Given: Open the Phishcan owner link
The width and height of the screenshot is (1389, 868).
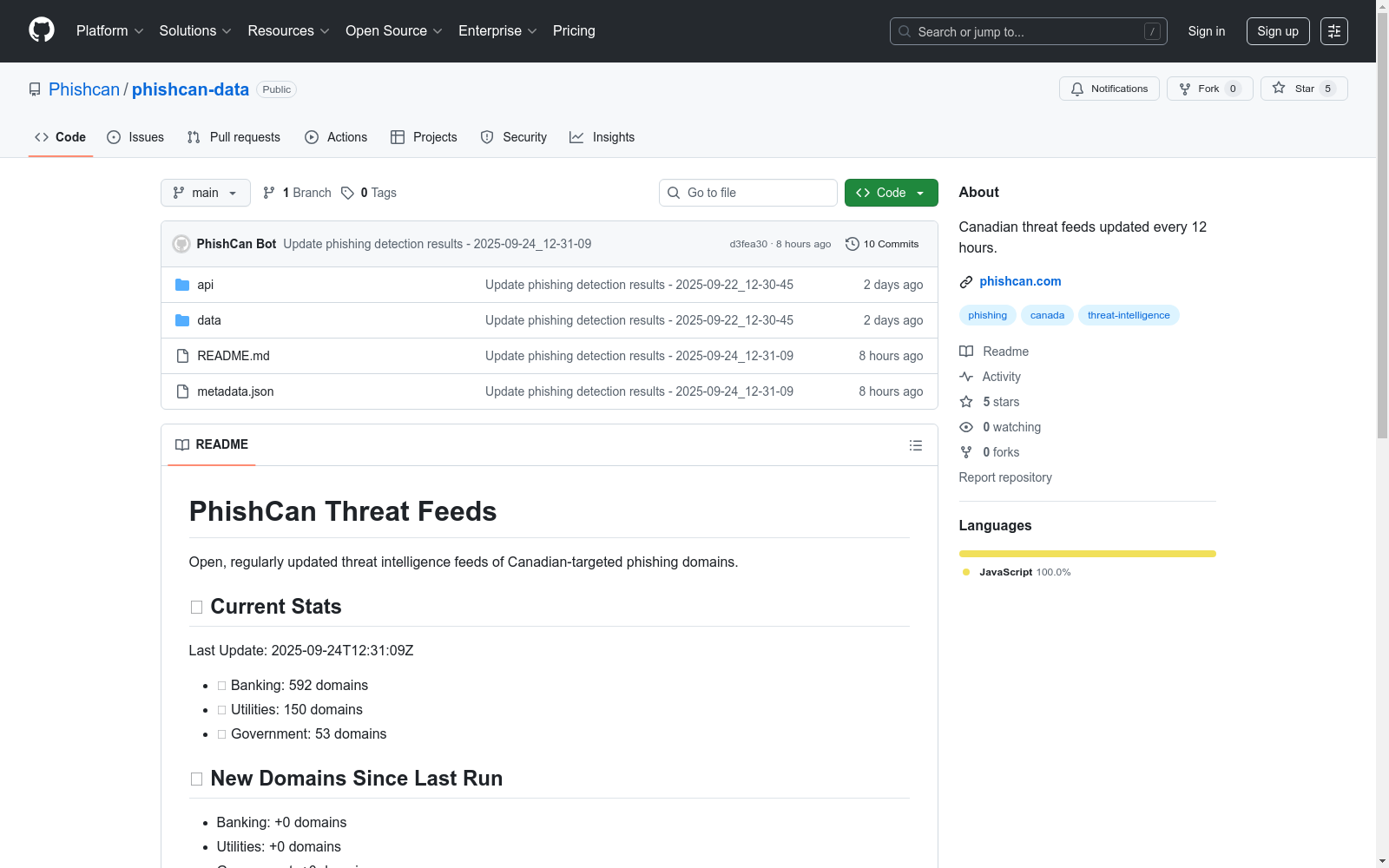Looking at the screenshot, I should [x=84, y=89].
